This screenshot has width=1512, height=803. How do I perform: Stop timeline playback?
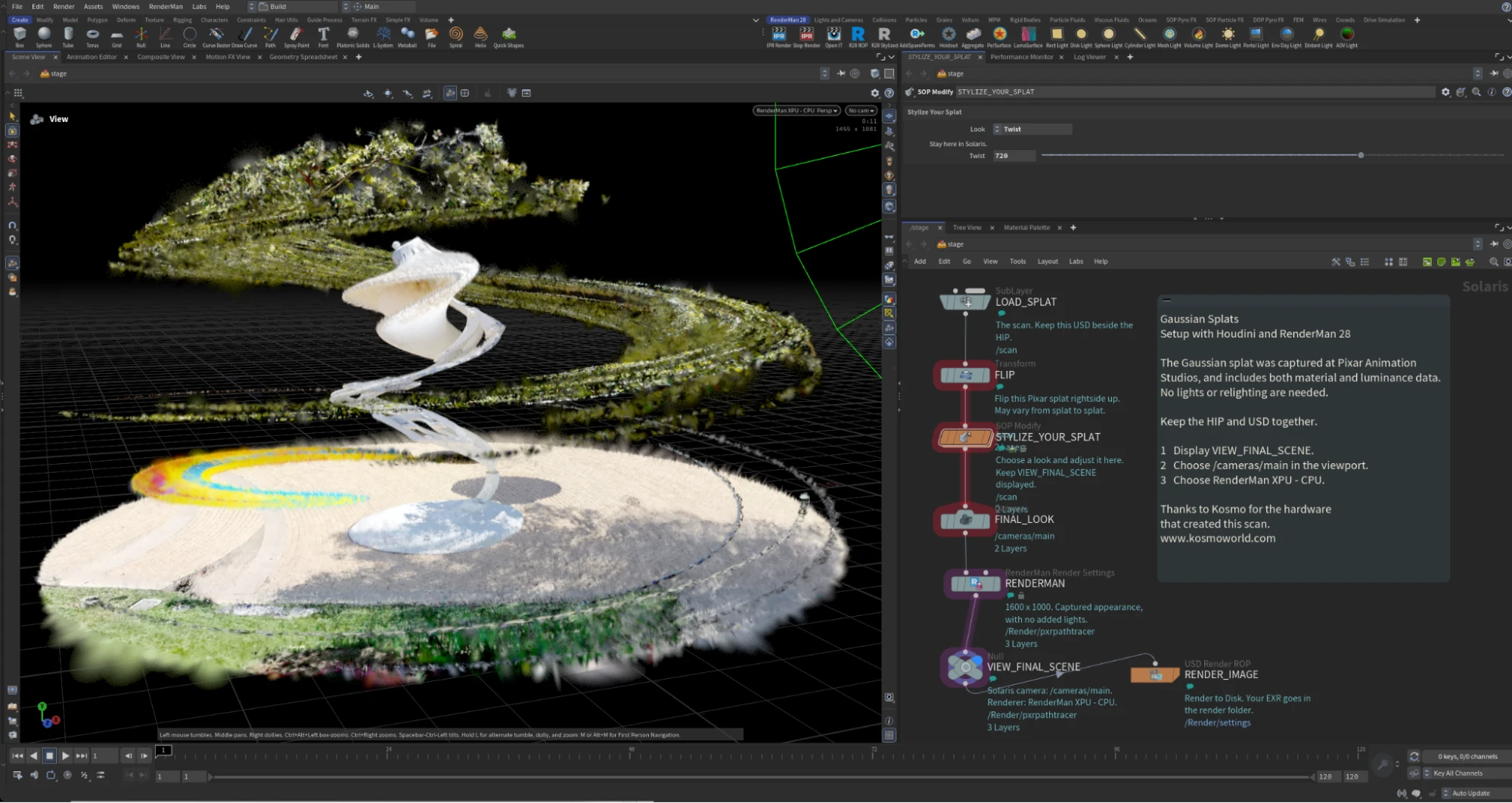click(x=49, y=755)
